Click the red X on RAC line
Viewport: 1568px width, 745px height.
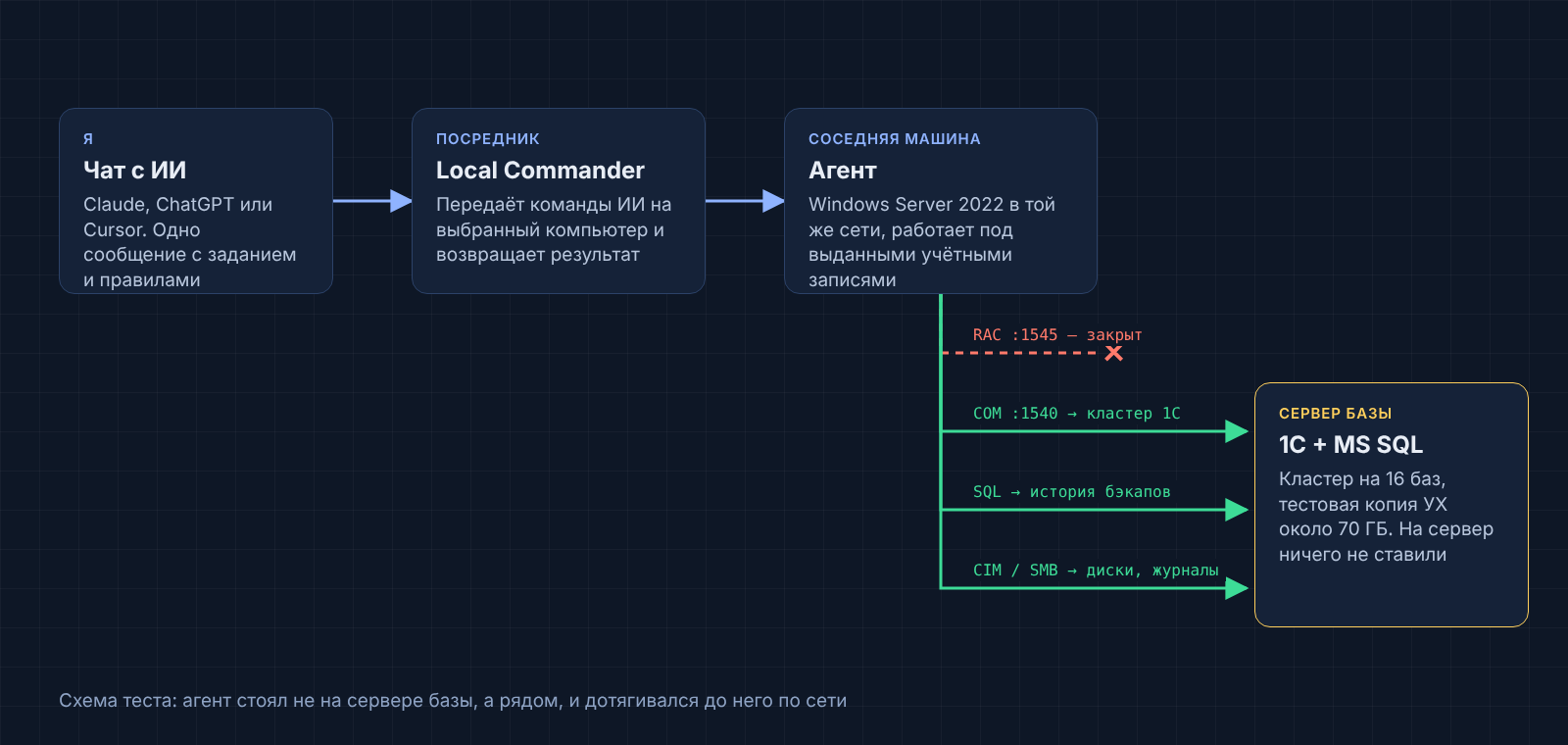point(1113,353)
